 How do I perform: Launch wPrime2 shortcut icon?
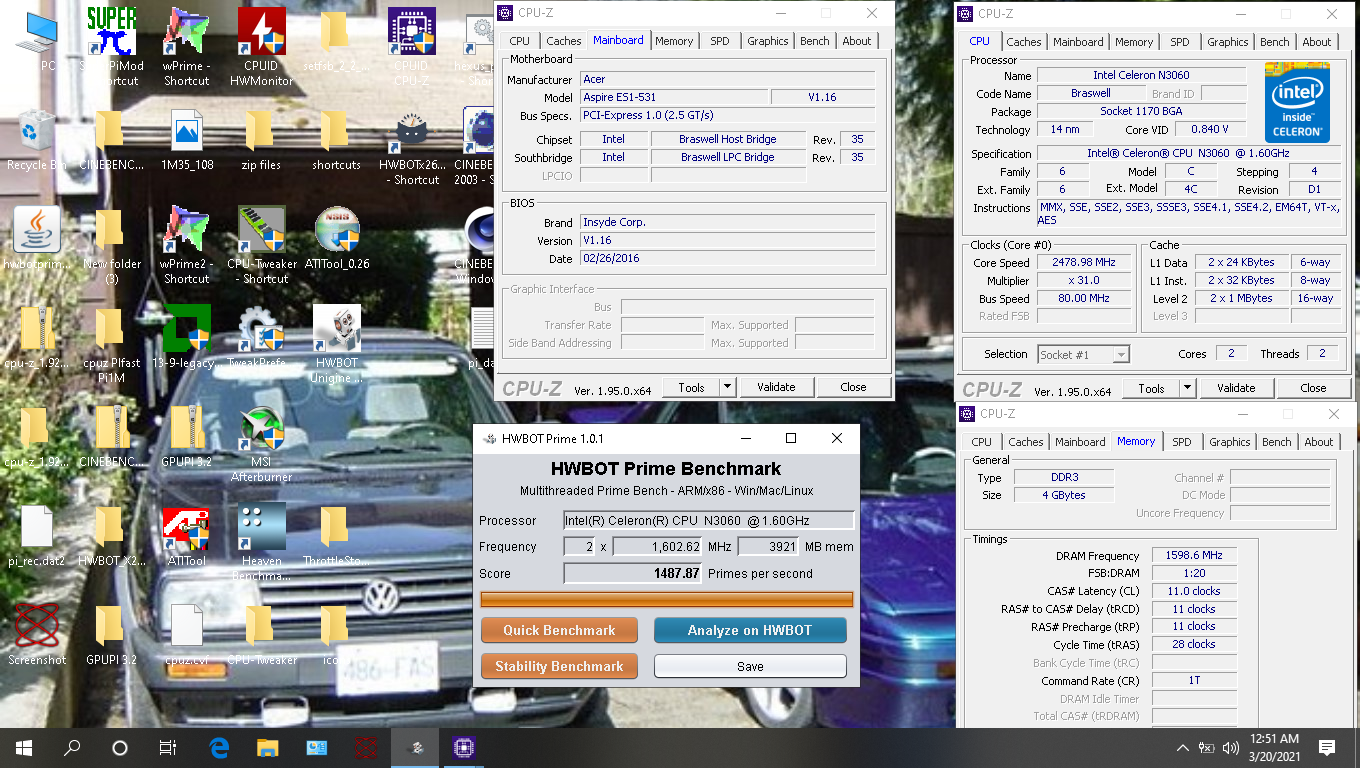[186, 244]
